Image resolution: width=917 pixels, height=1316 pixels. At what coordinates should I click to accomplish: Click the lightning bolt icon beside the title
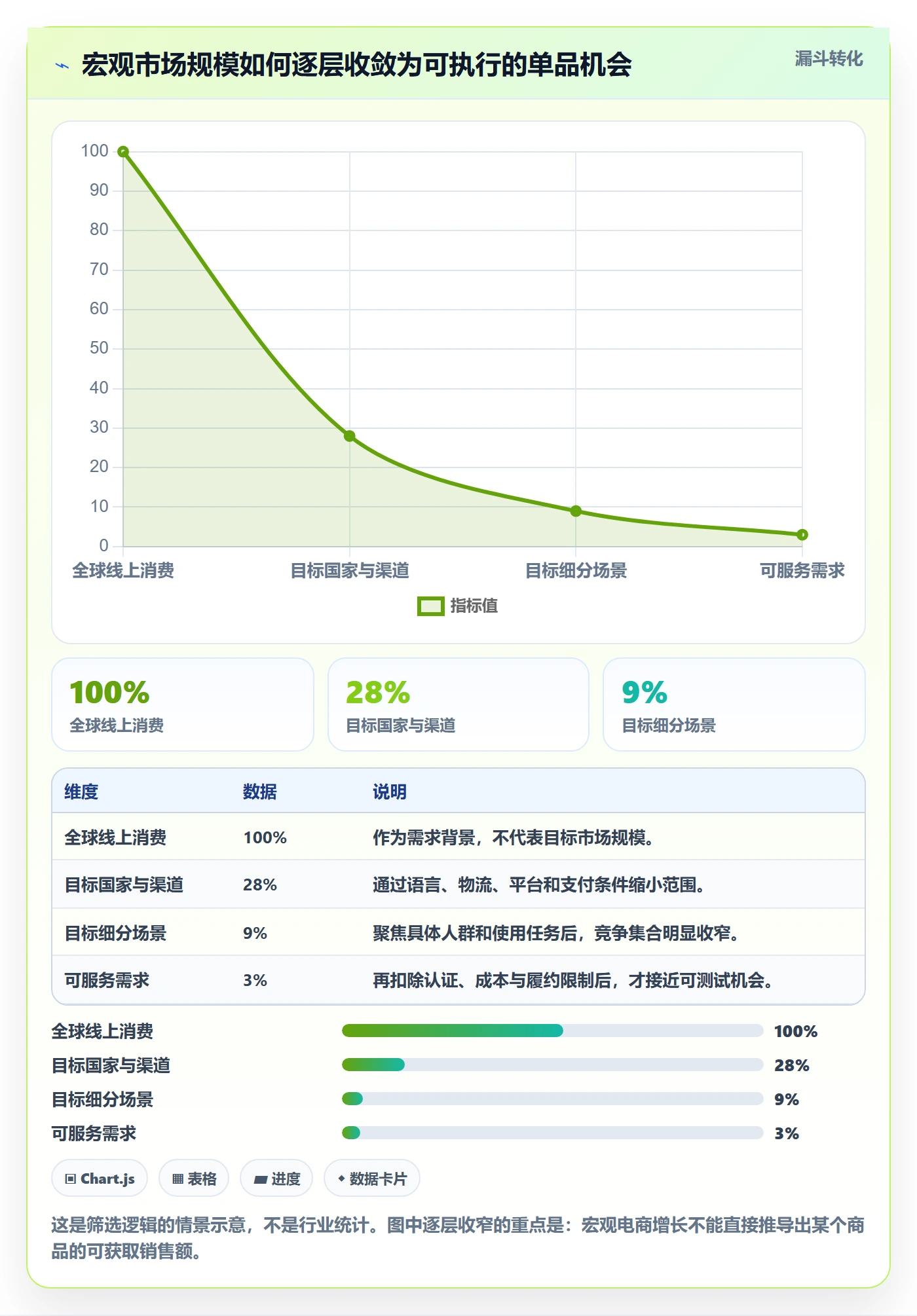pos(62,65)
